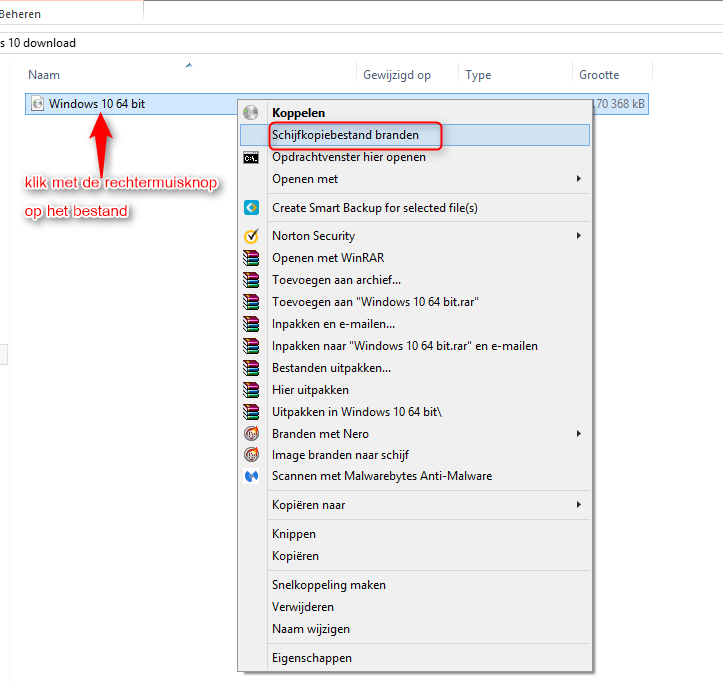
Task: Click the Nero icon beside Branden met Nero
Action: [251, 433]
